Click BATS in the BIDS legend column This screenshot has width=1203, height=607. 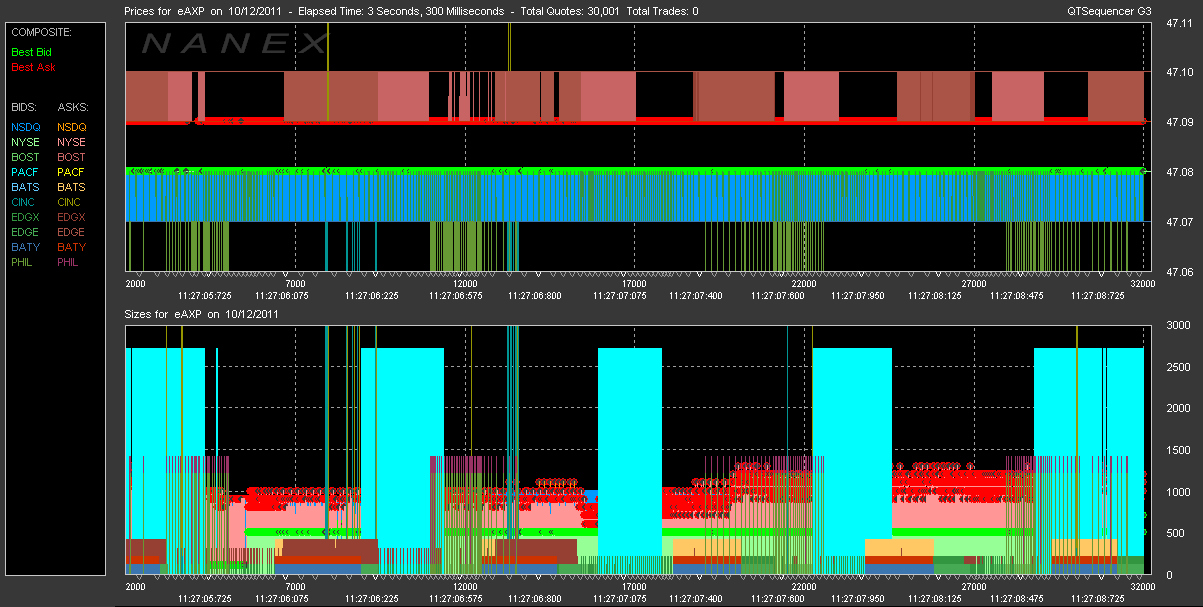(26, 187)
